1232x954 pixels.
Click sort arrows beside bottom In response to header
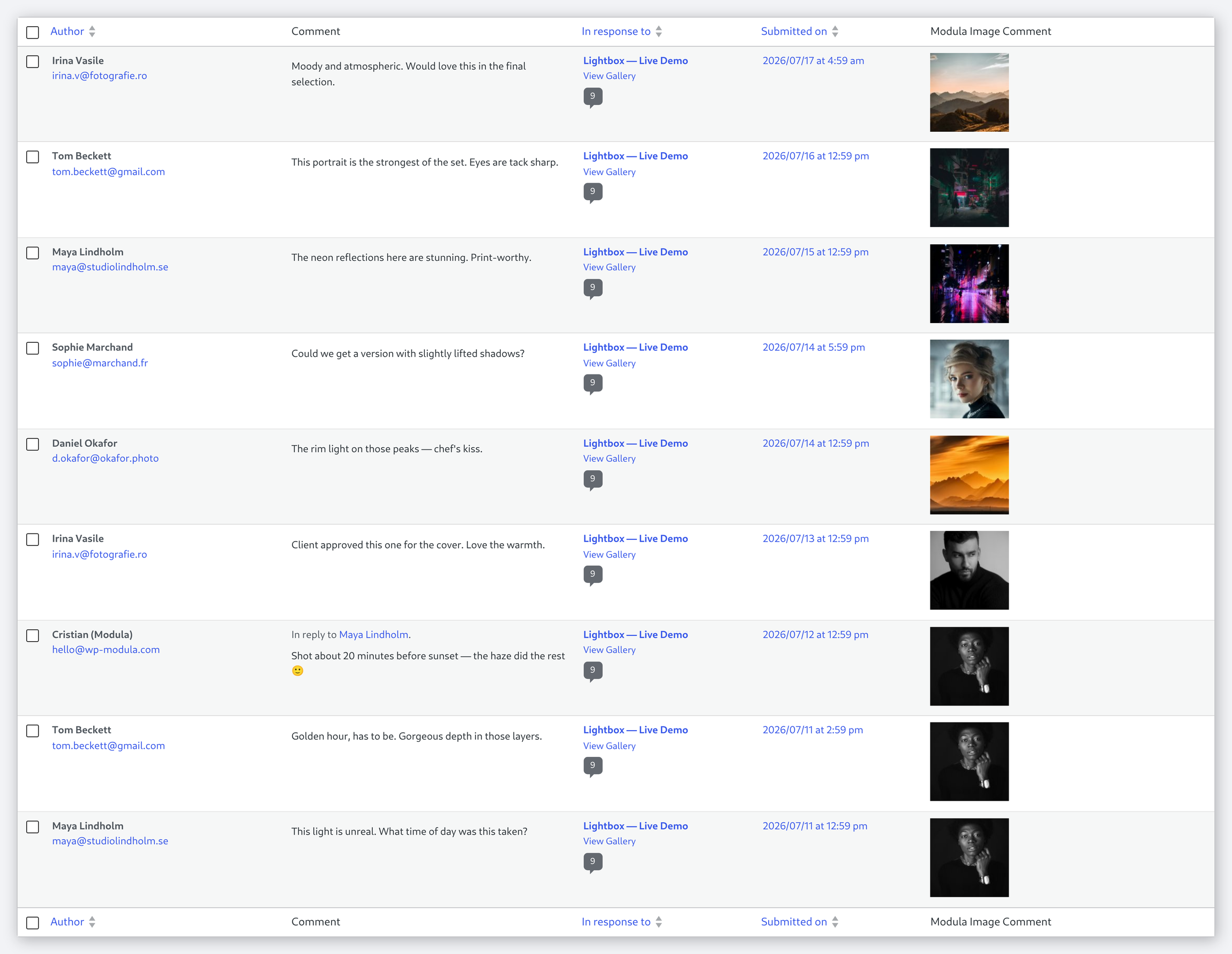pyautogui.click(x=658, y=922)
